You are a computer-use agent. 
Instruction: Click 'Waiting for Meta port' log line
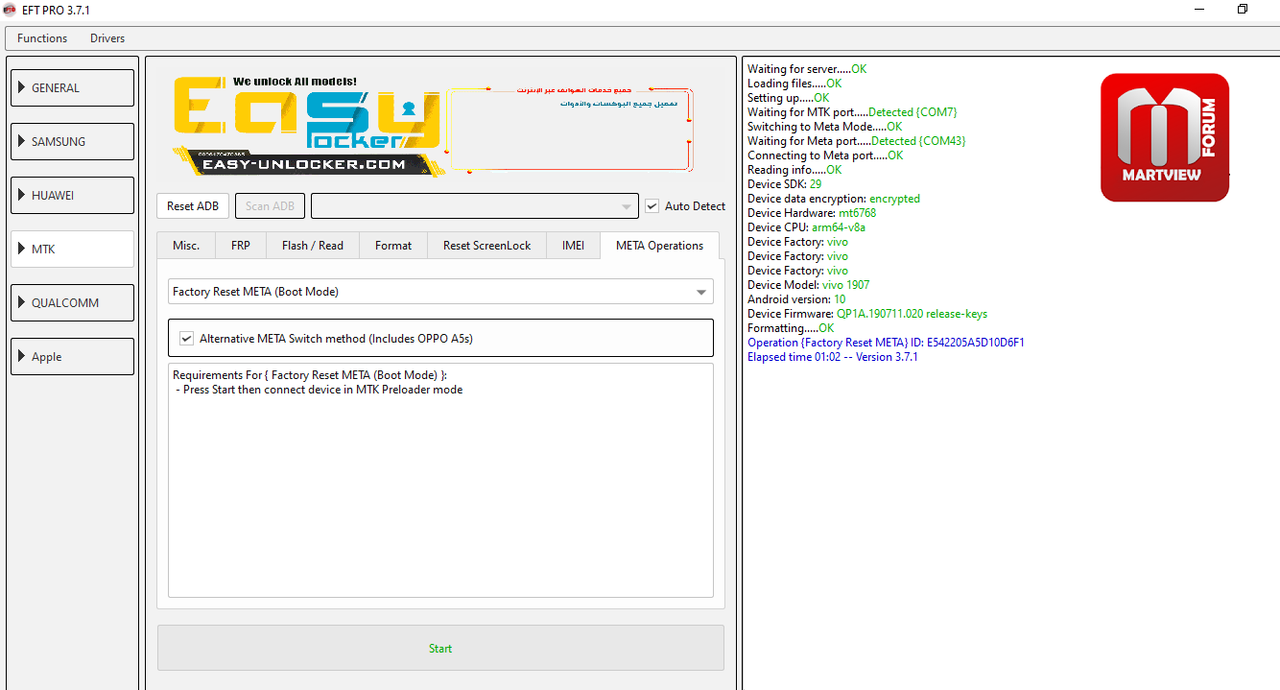pyautogui.click(x=856, y=141)
